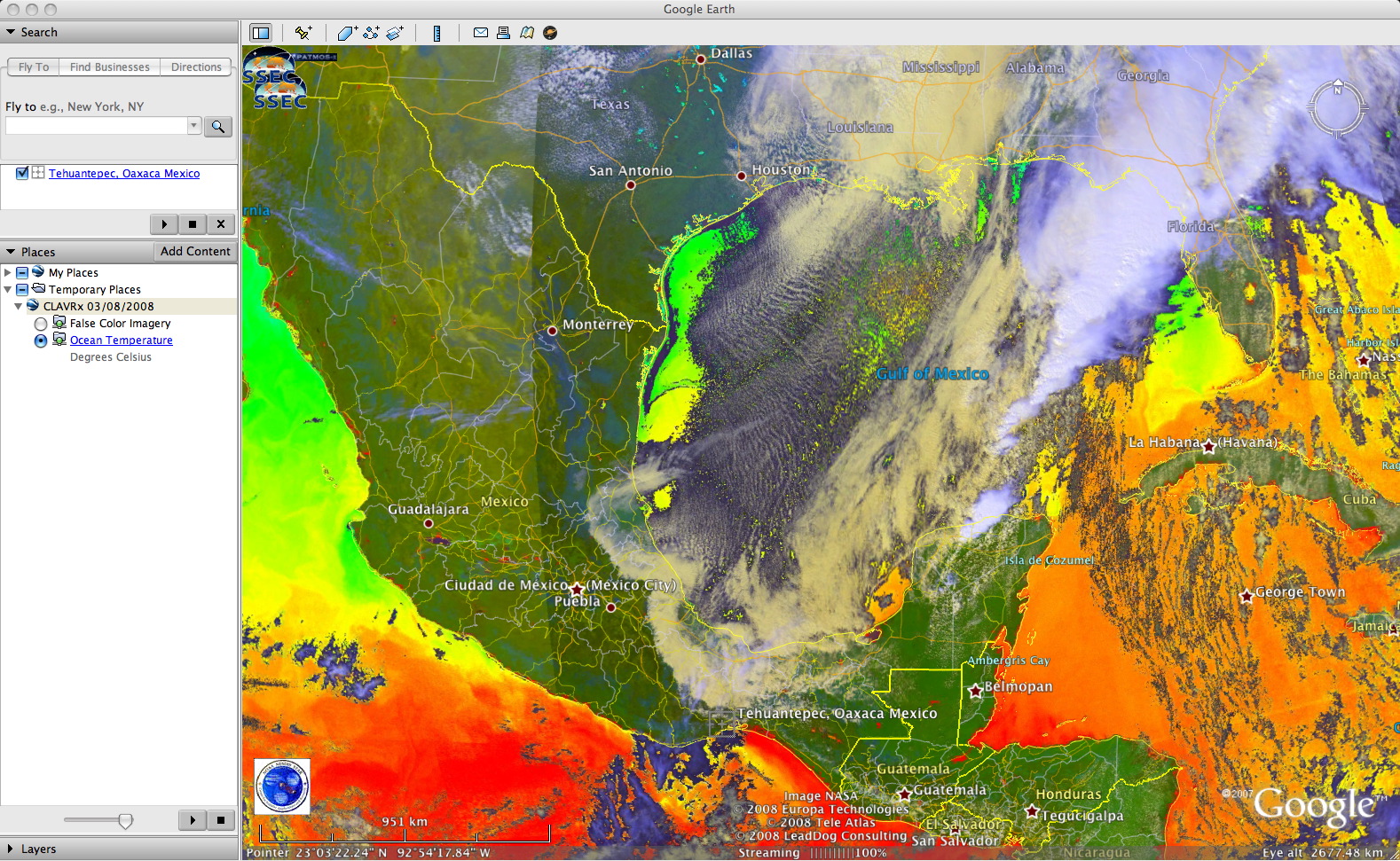Open the Ocean Temperature link
The width and height of the screenshot is (1400, 861).
pyautogui.click(x=122, y=340)
